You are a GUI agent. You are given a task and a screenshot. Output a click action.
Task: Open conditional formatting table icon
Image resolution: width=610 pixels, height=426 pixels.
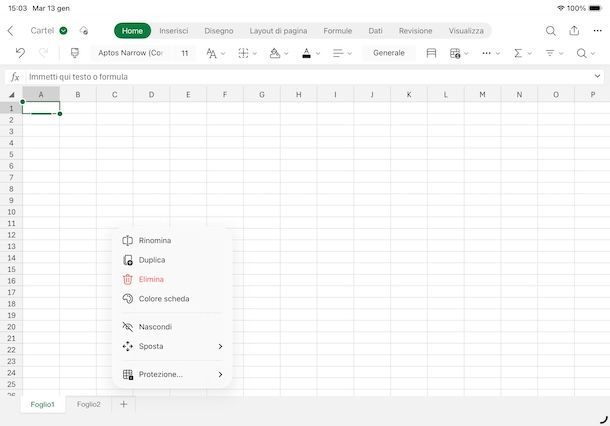455,53
